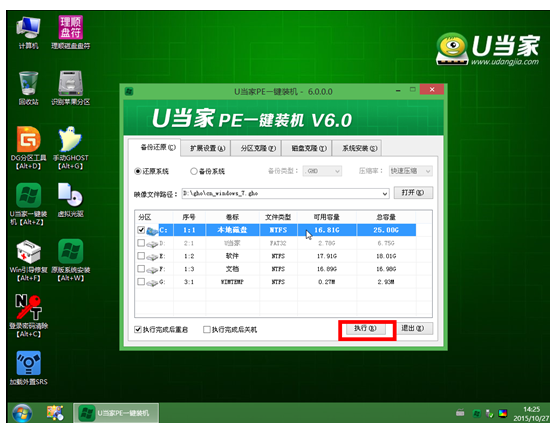Click the 本地磁盘 label cell

[x=232, y=230]
